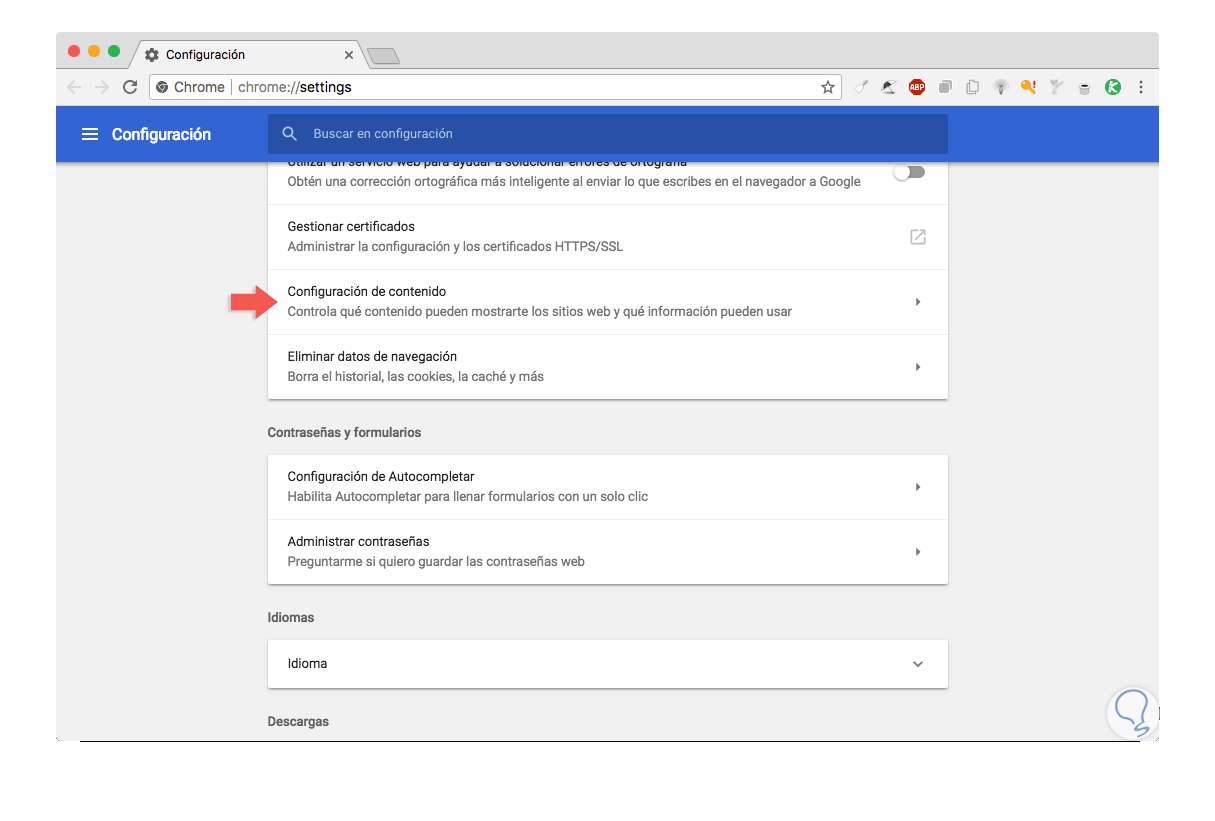The image size is (1215, 821).
Task: Click 'Habilita Autocompletar para llenar formularios' text
Action: coord(468,497)
